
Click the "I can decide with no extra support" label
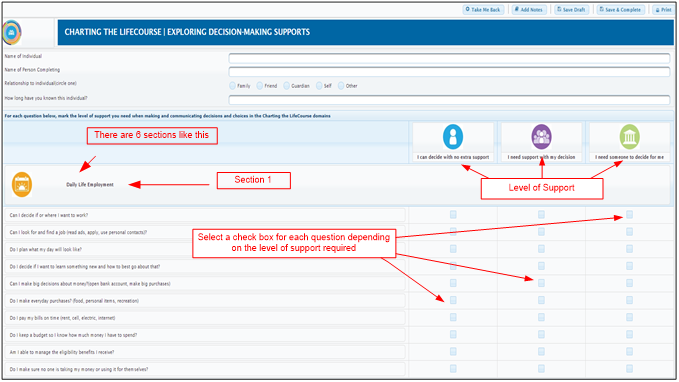[453, 157]
